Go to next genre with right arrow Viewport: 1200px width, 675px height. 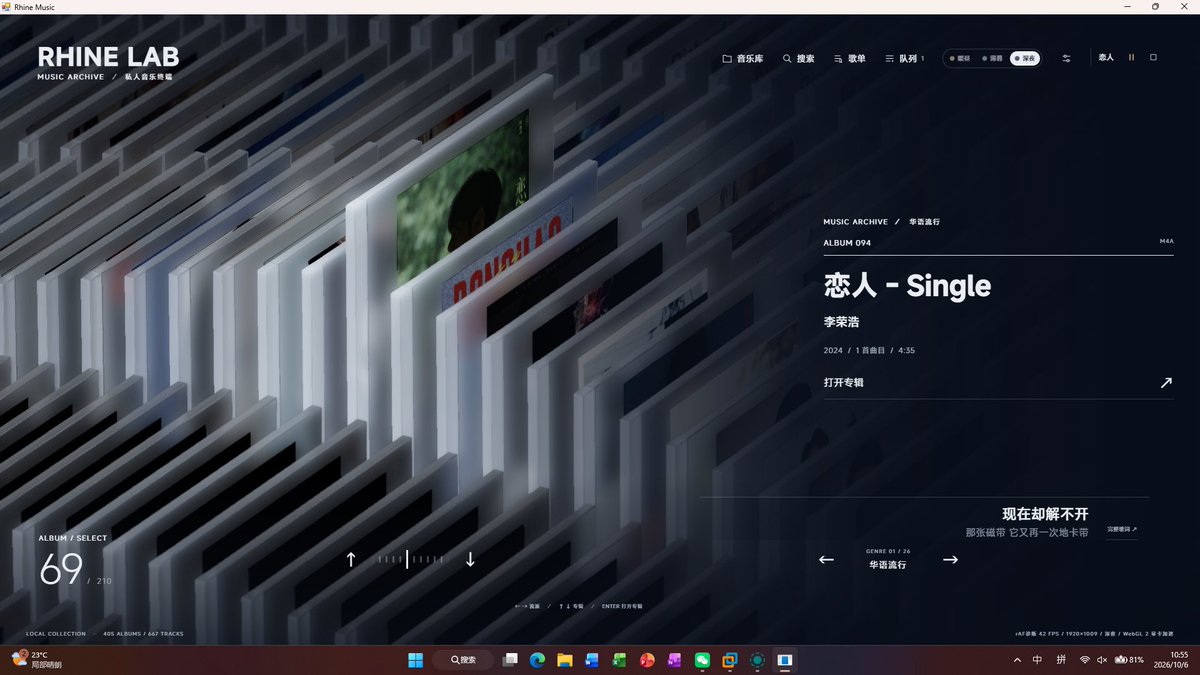pyautogui.click(x=950, y=560)
